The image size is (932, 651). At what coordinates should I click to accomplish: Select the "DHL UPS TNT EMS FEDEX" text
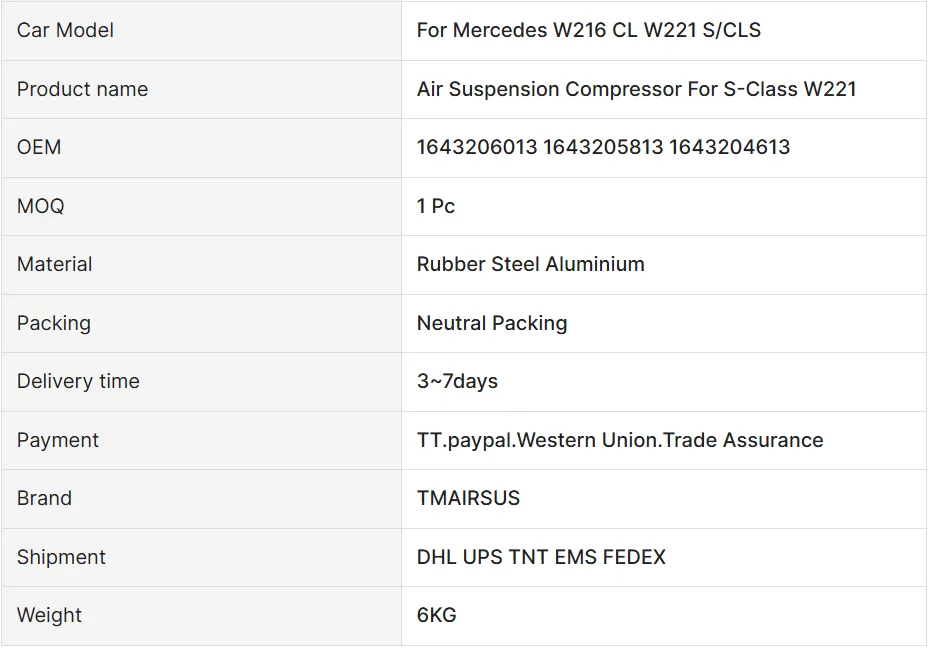point(541,557)
